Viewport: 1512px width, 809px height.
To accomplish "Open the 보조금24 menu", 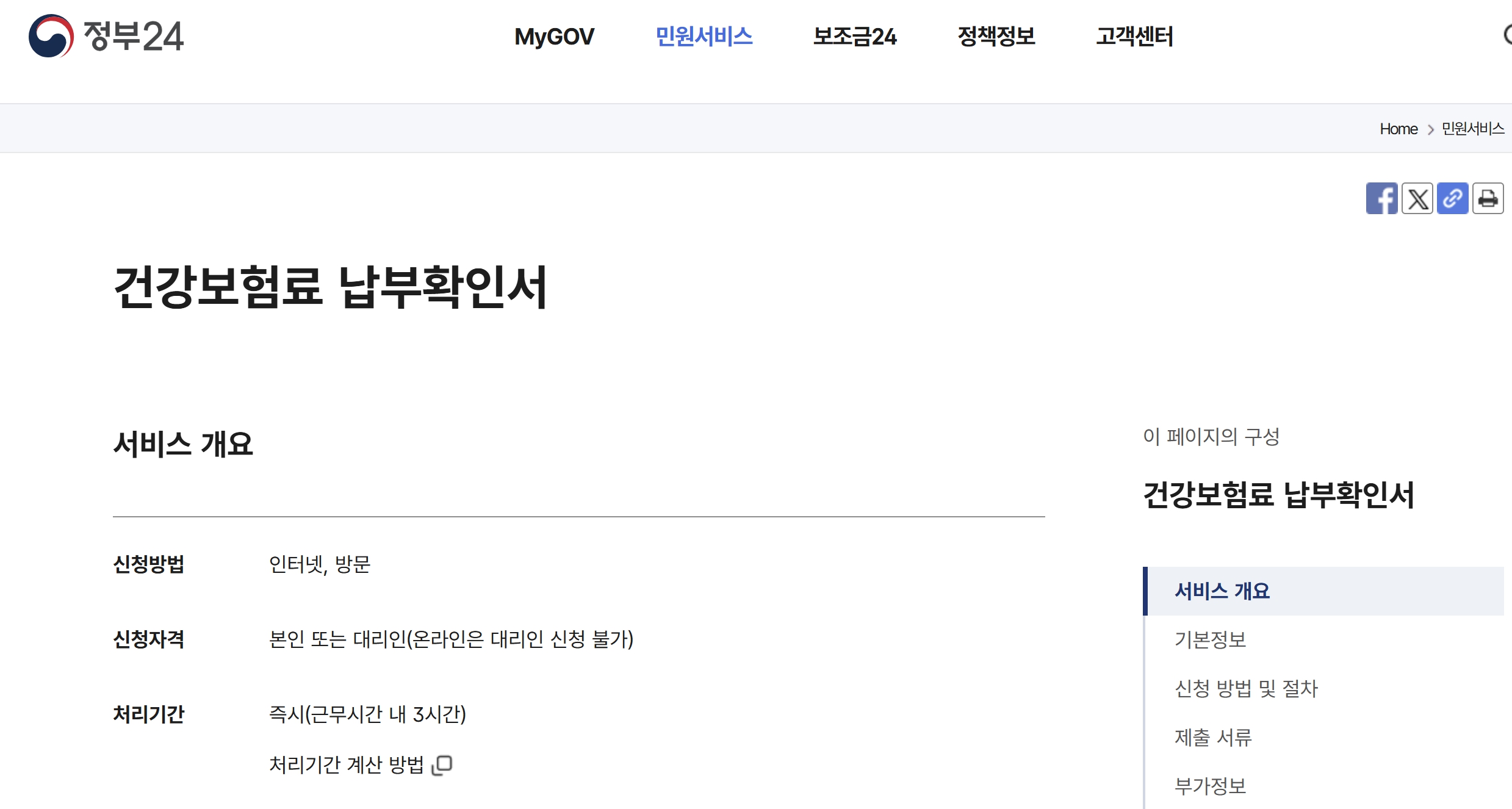I will point(854,37).
